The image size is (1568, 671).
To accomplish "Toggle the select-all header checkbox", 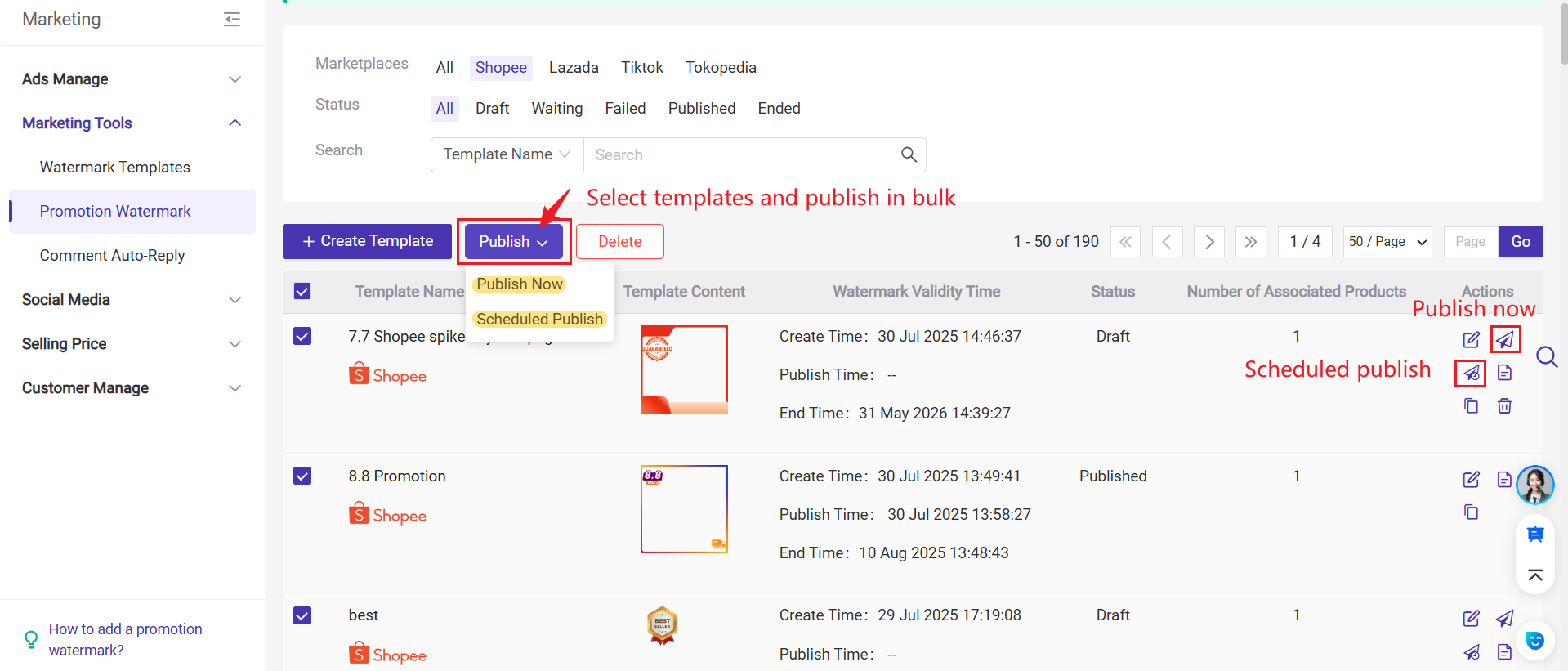I will pyautogui.click(x=302, y=291).
